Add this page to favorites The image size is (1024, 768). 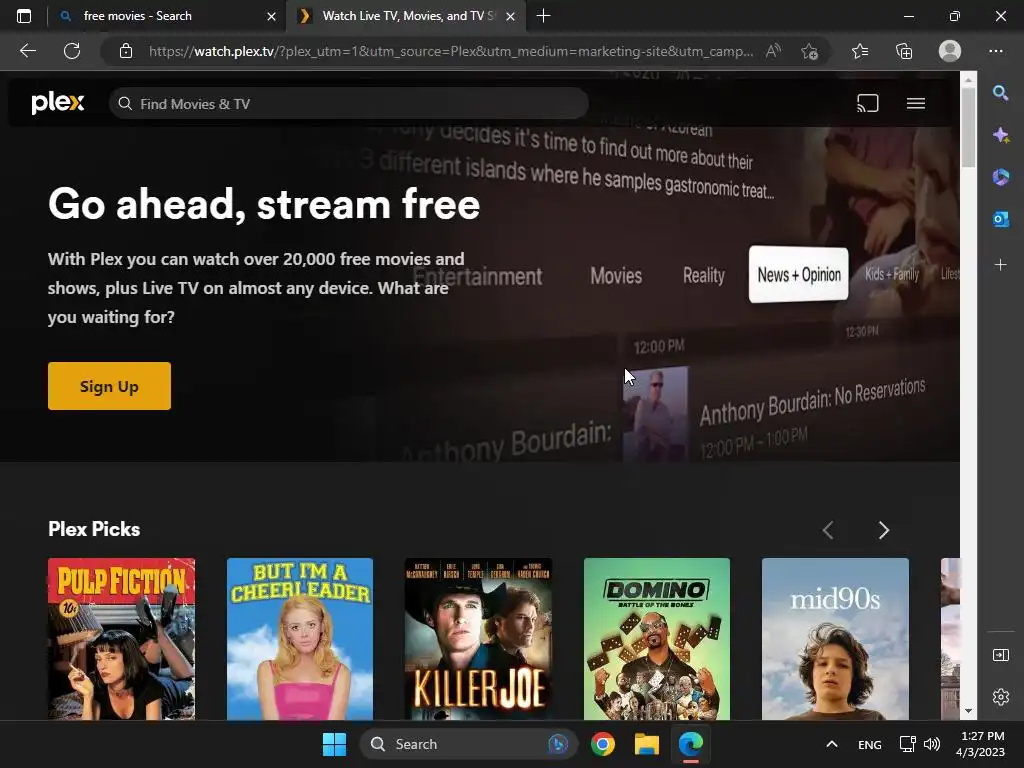809,51
